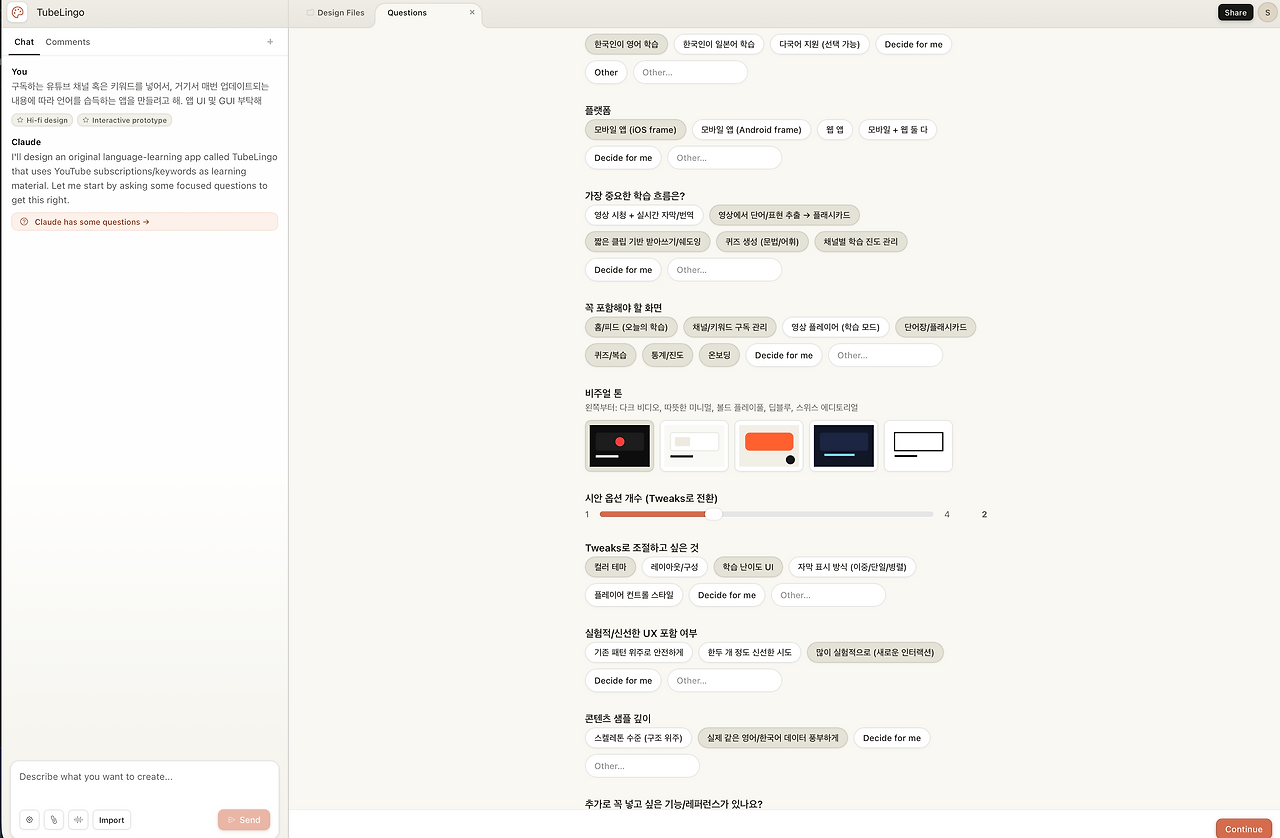Image resolution: width=1280 pixels, height=838 pixels.
Task: Toggle the '온보딩' screen option
Action: tap(719, 355)
